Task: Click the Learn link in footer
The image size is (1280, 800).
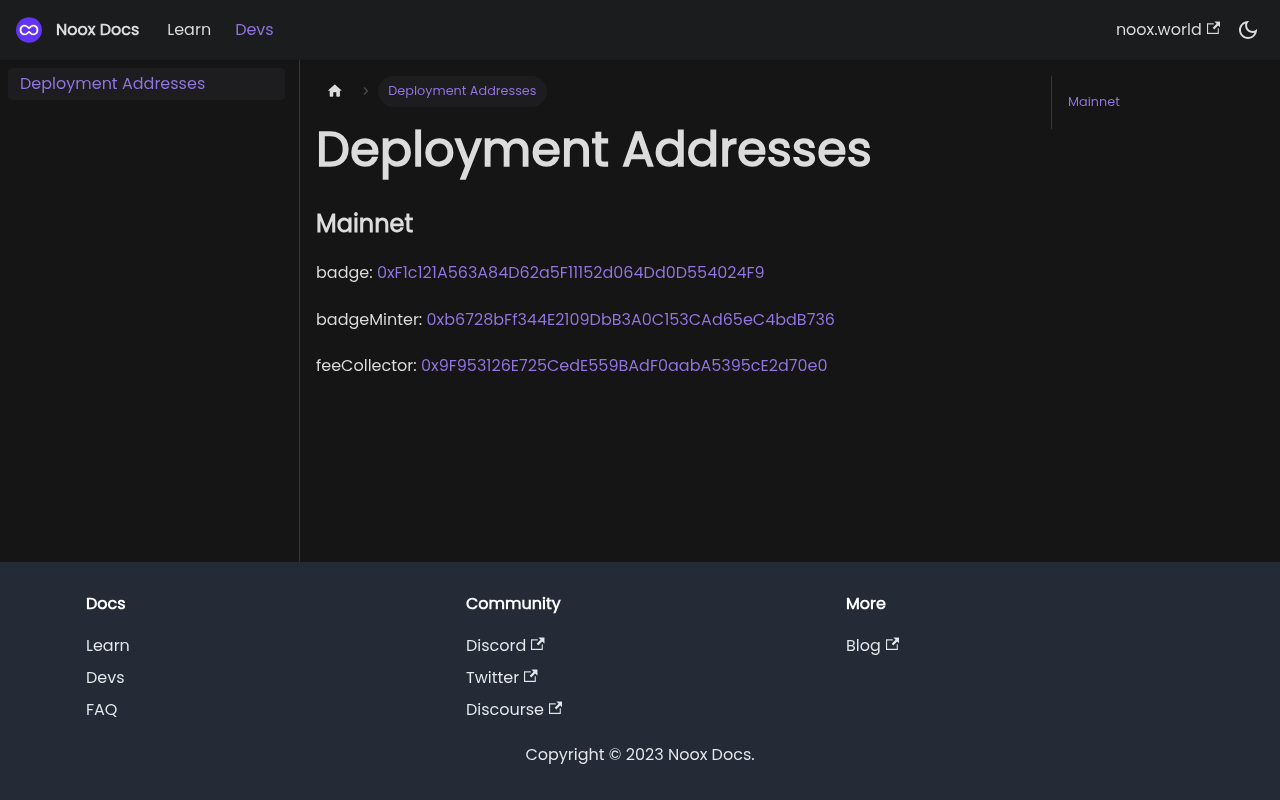Action: 108,646
